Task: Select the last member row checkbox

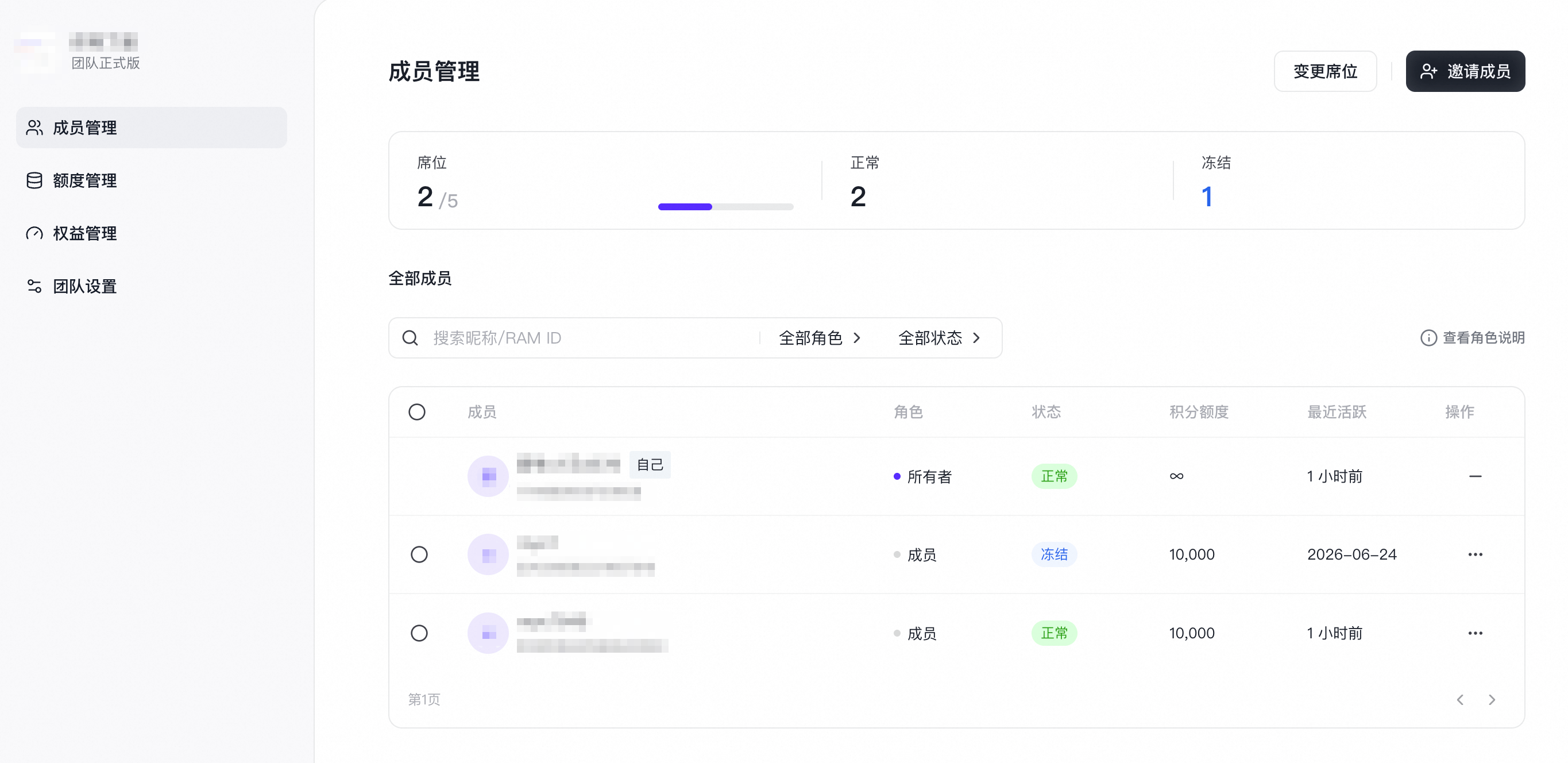Action: coord(419,633)
